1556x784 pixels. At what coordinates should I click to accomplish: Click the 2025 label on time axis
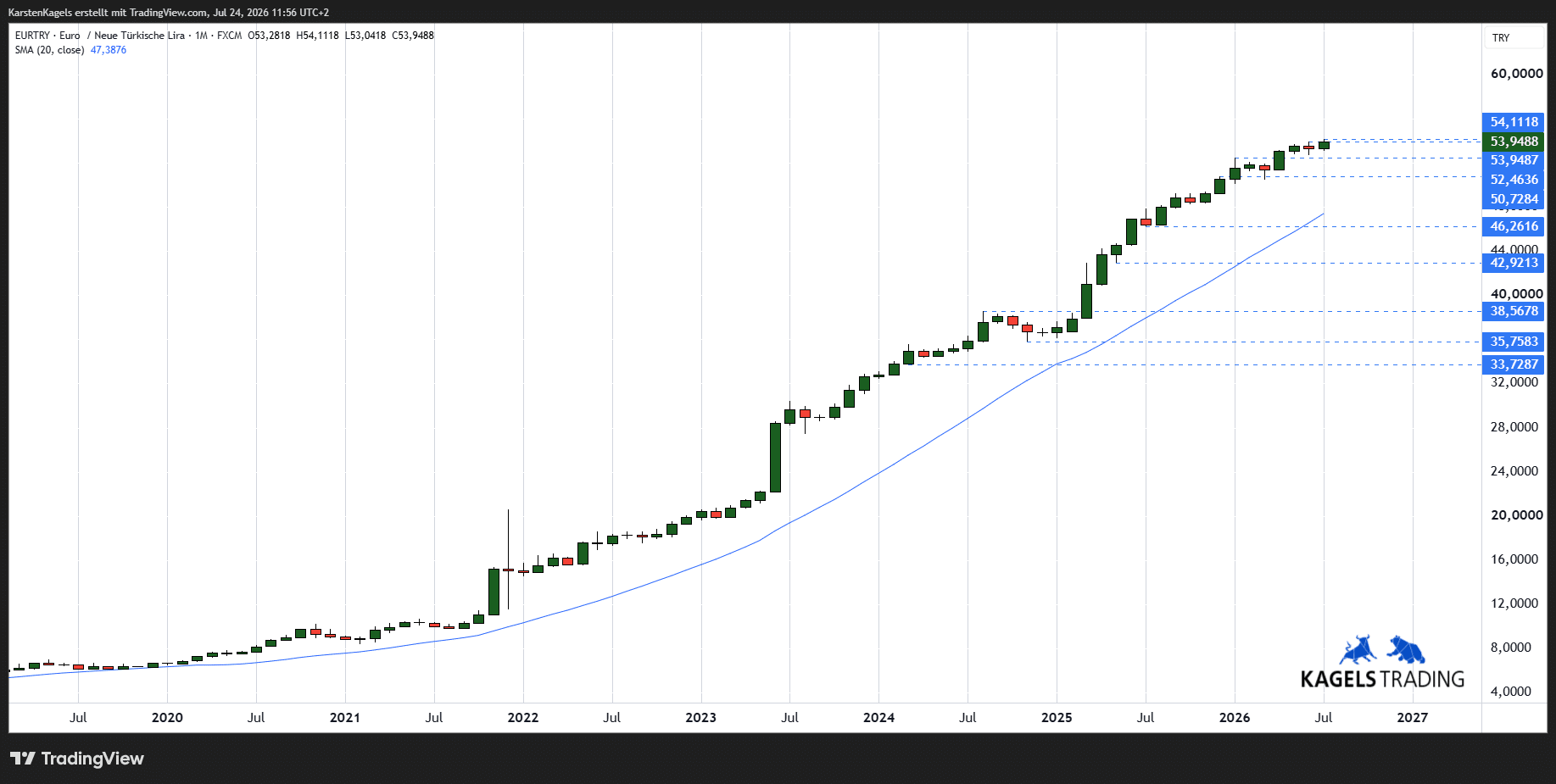[x=1057, y=718]
